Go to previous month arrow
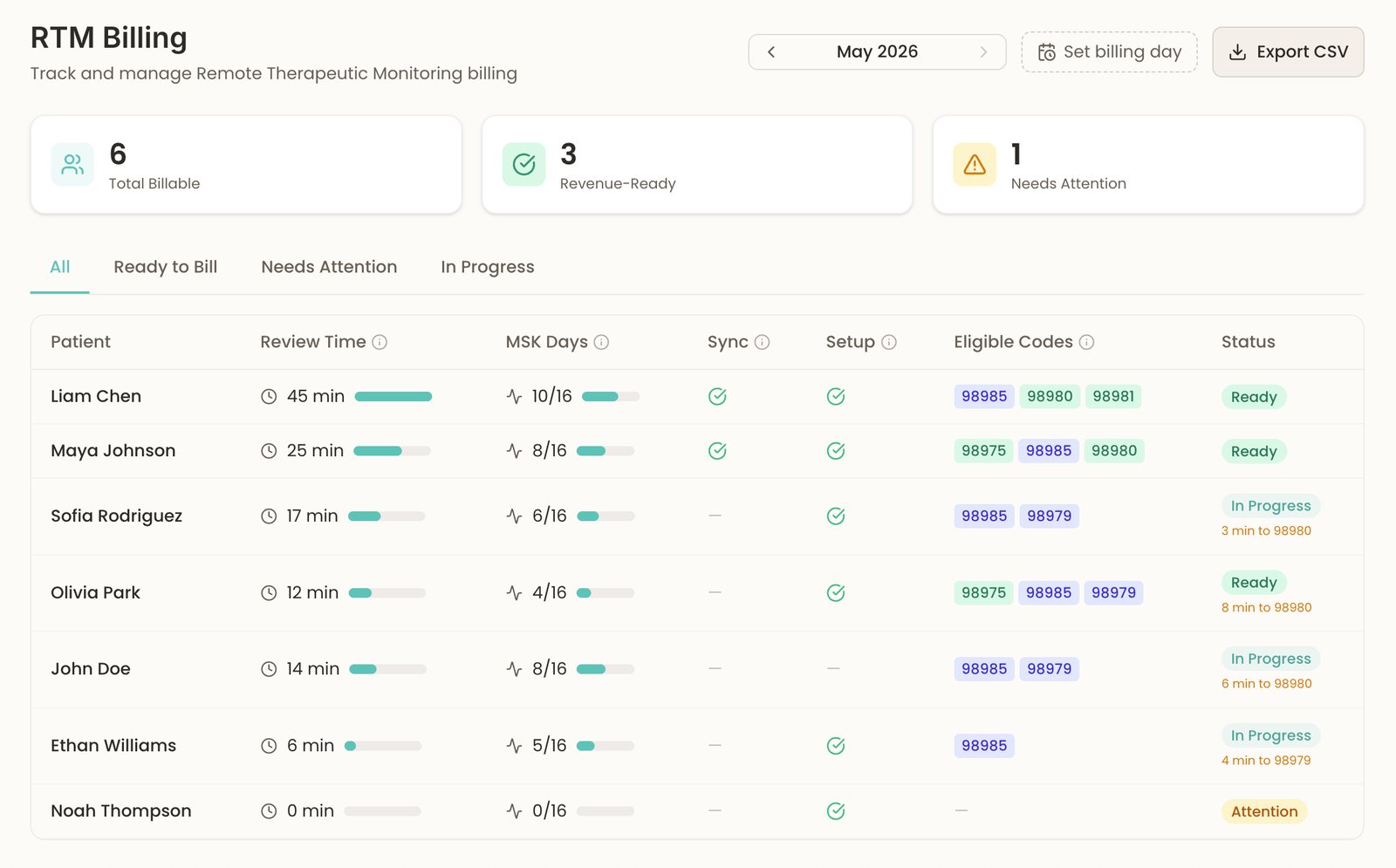This screenshot has height=868, width=1396. coord(771,52)
